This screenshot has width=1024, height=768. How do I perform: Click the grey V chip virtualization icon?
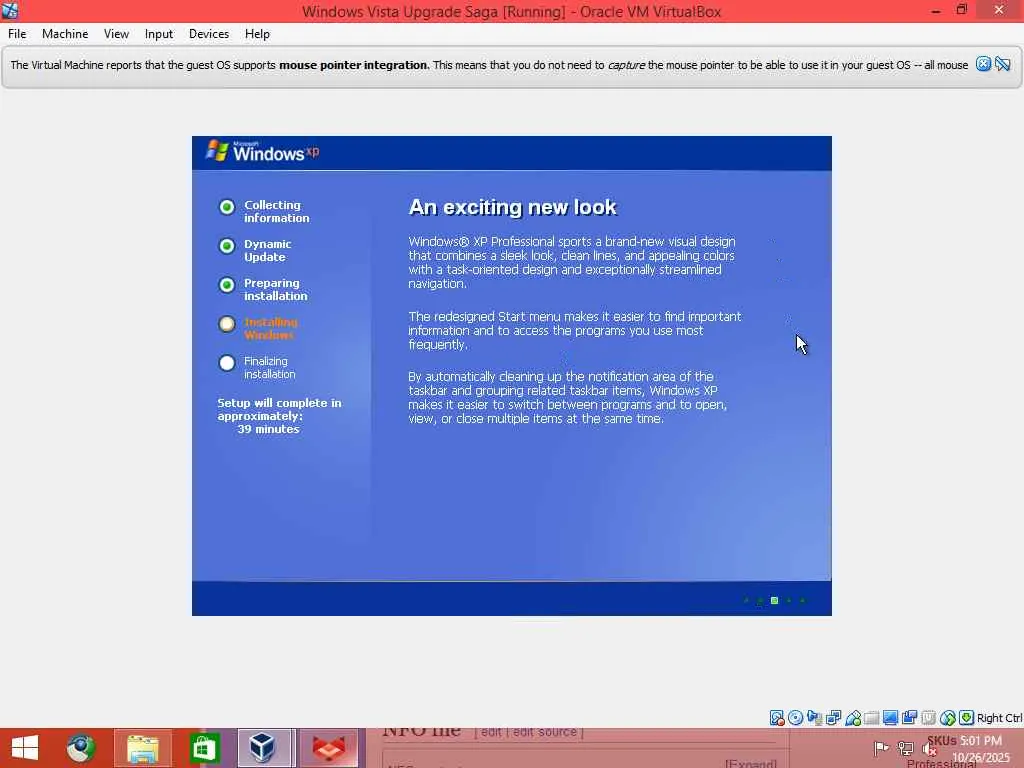[928, 718]
